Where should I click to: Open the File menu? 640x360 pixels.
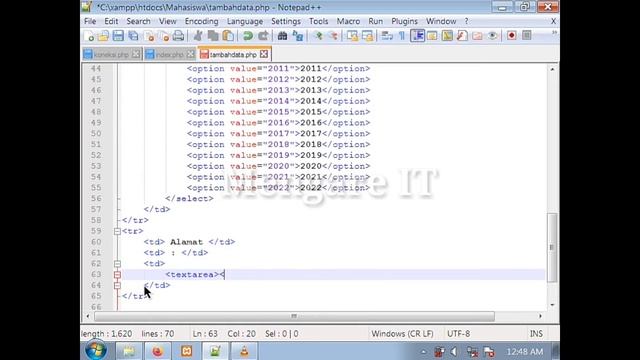90,21
